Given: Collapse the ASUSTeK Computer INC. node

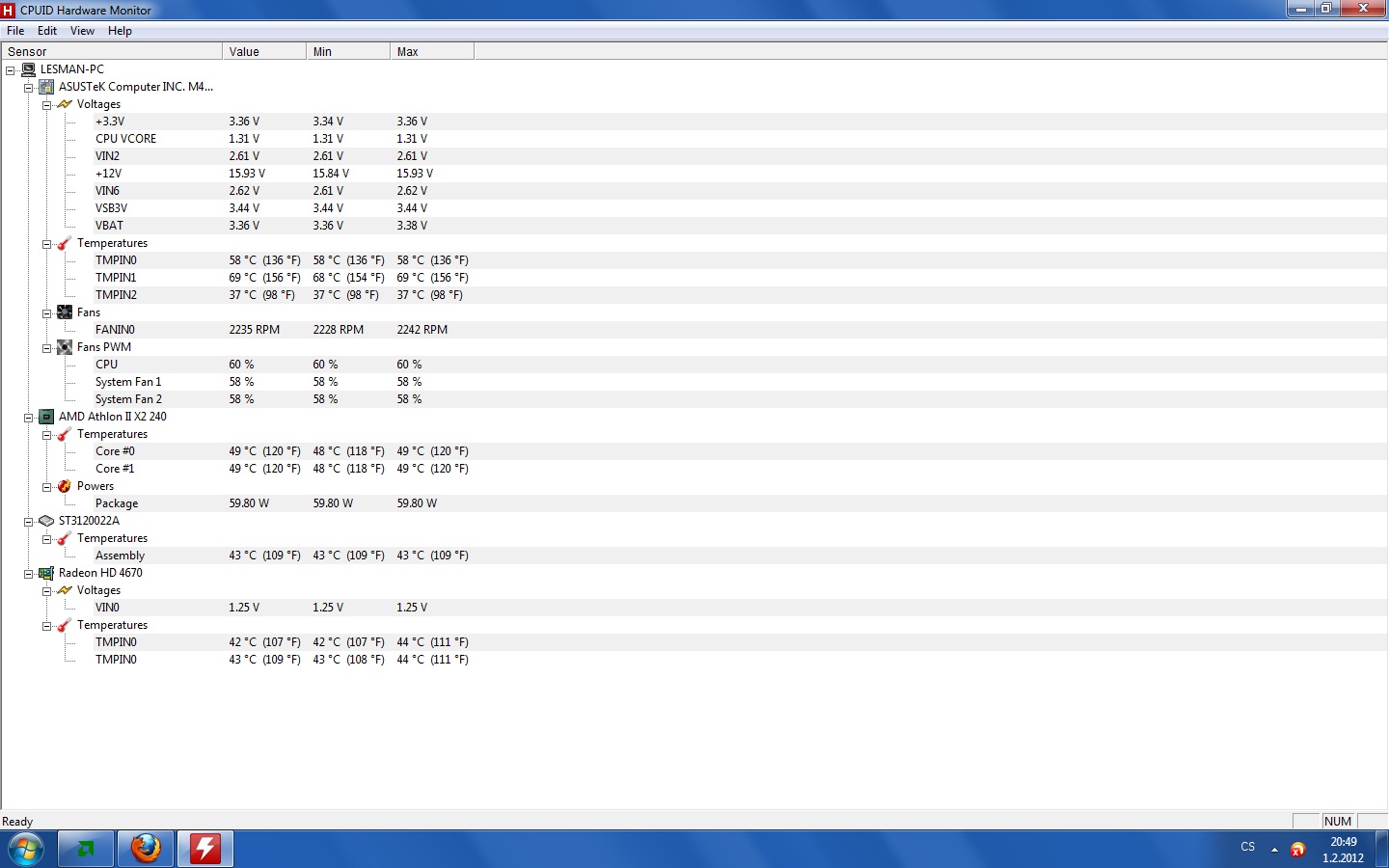Looking at the screenshot, I should click(x=28, y=88).
